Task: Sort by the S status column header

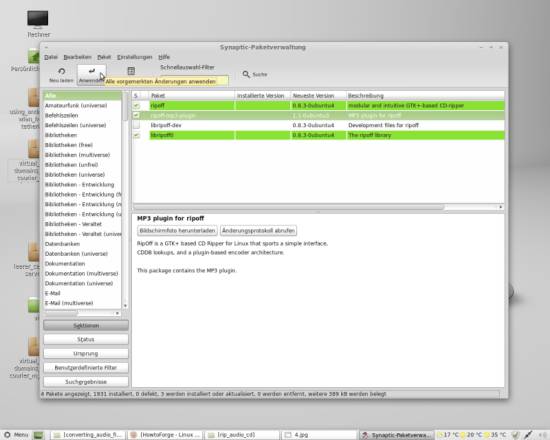Action: point(136,95)
